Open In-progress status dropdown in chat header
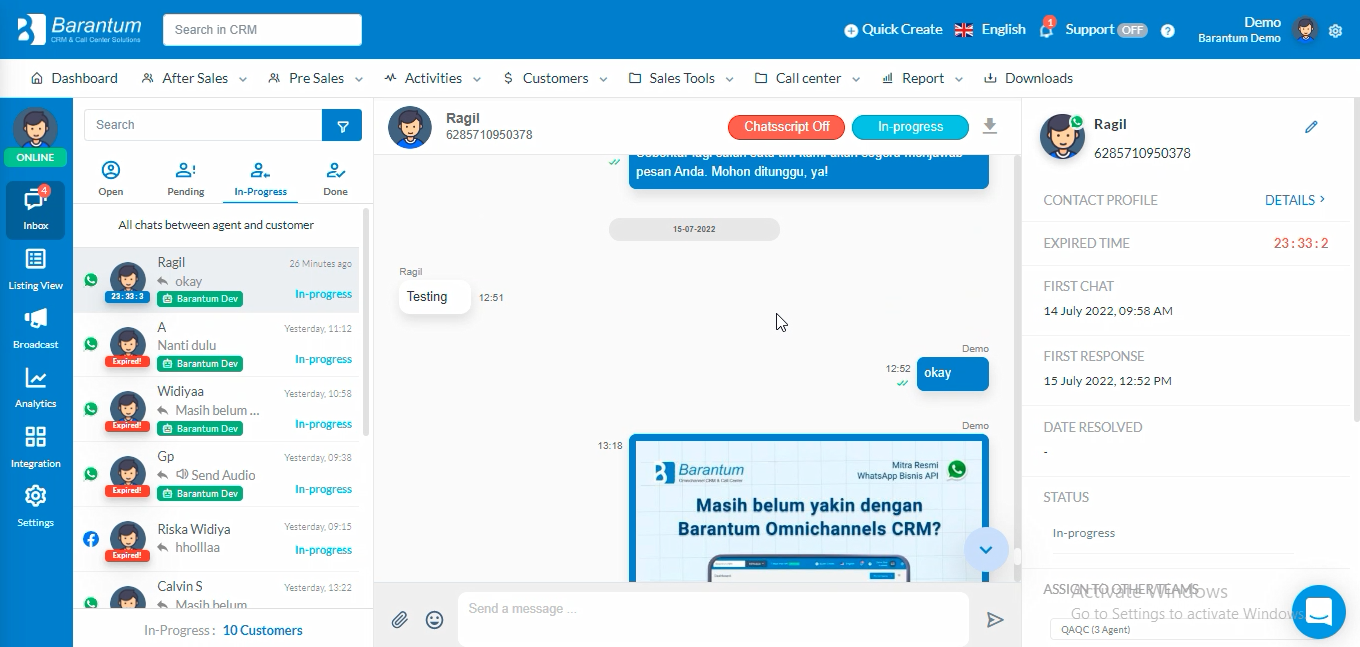Screen dimensions: 1360x647 click(x=910, y=127)
